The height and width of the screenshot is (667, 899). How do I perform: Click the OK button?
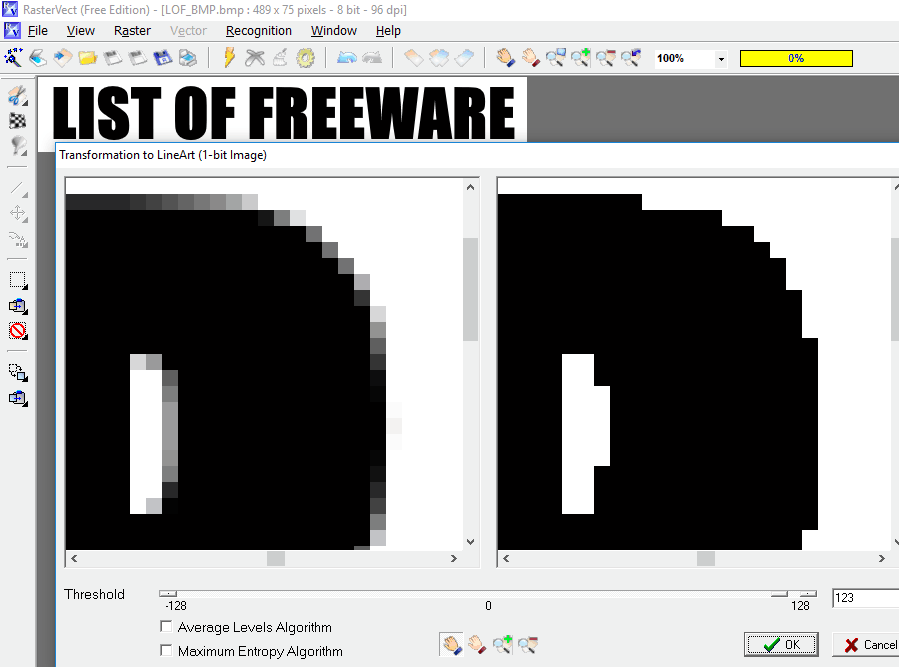point(781,645)
